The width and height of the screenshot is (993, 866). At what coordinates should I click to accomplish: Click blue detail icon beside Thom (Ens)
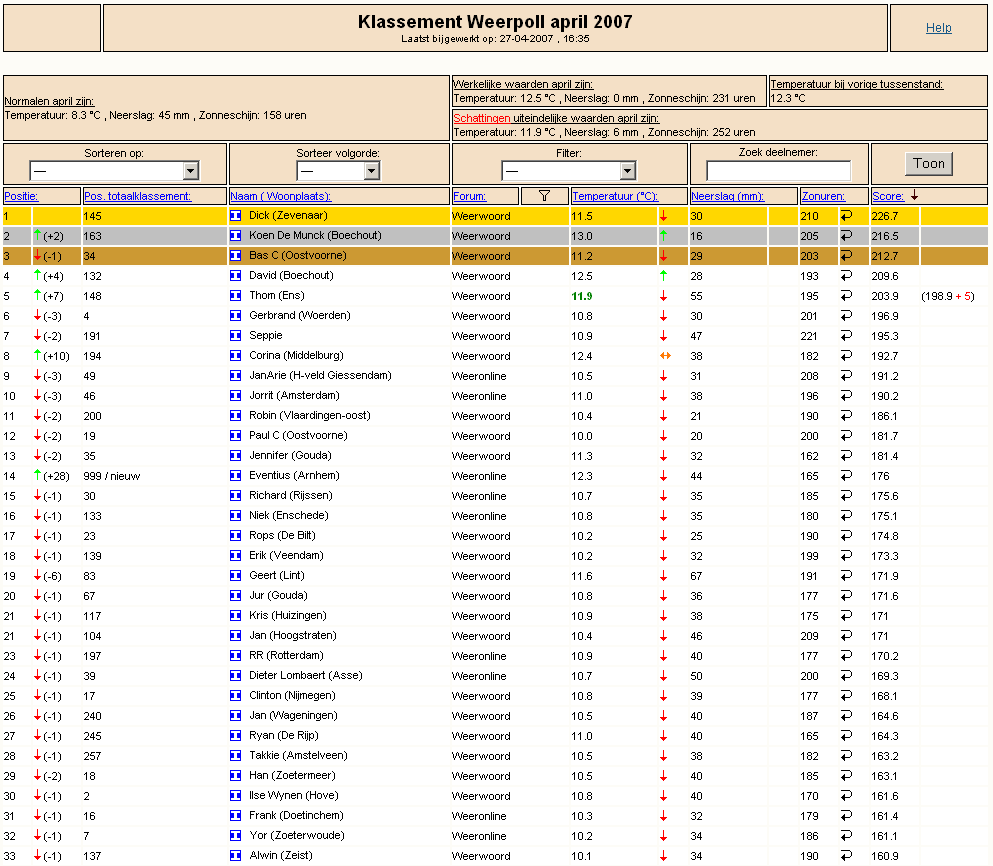(x=236, y=295)
